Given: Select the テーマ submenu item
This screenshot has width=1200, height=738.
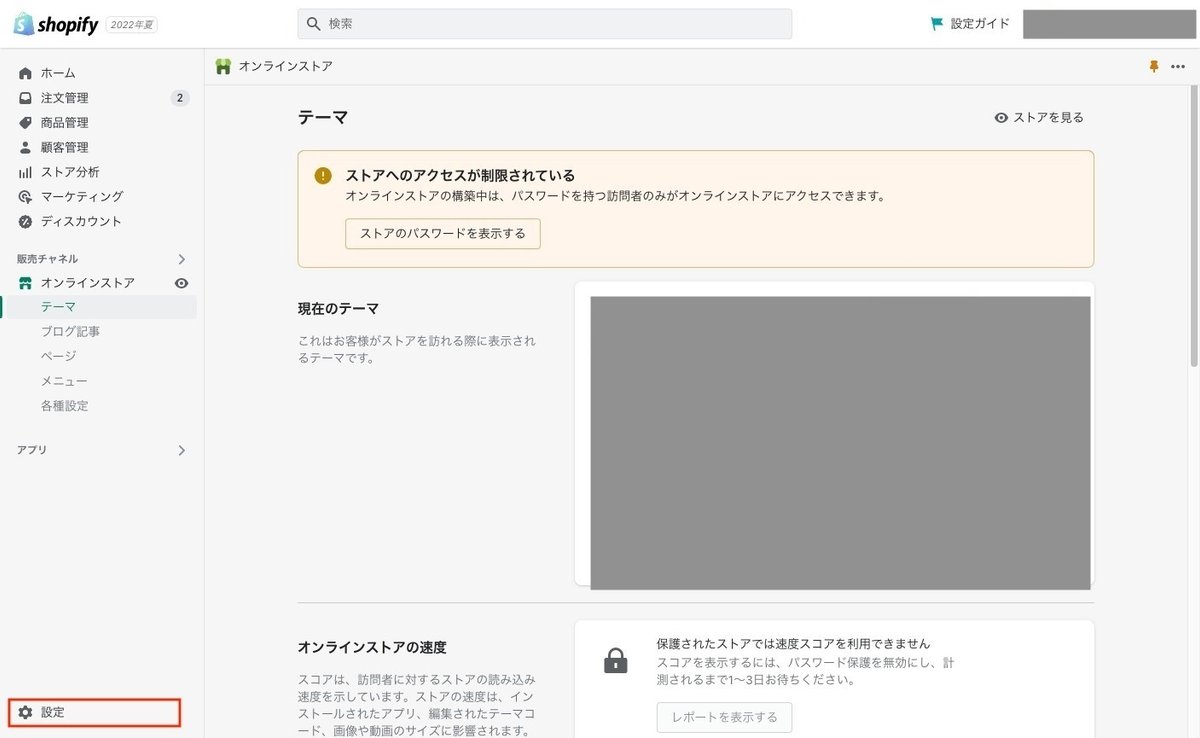Looking at the screenshot, I should [x=103, y=307].
